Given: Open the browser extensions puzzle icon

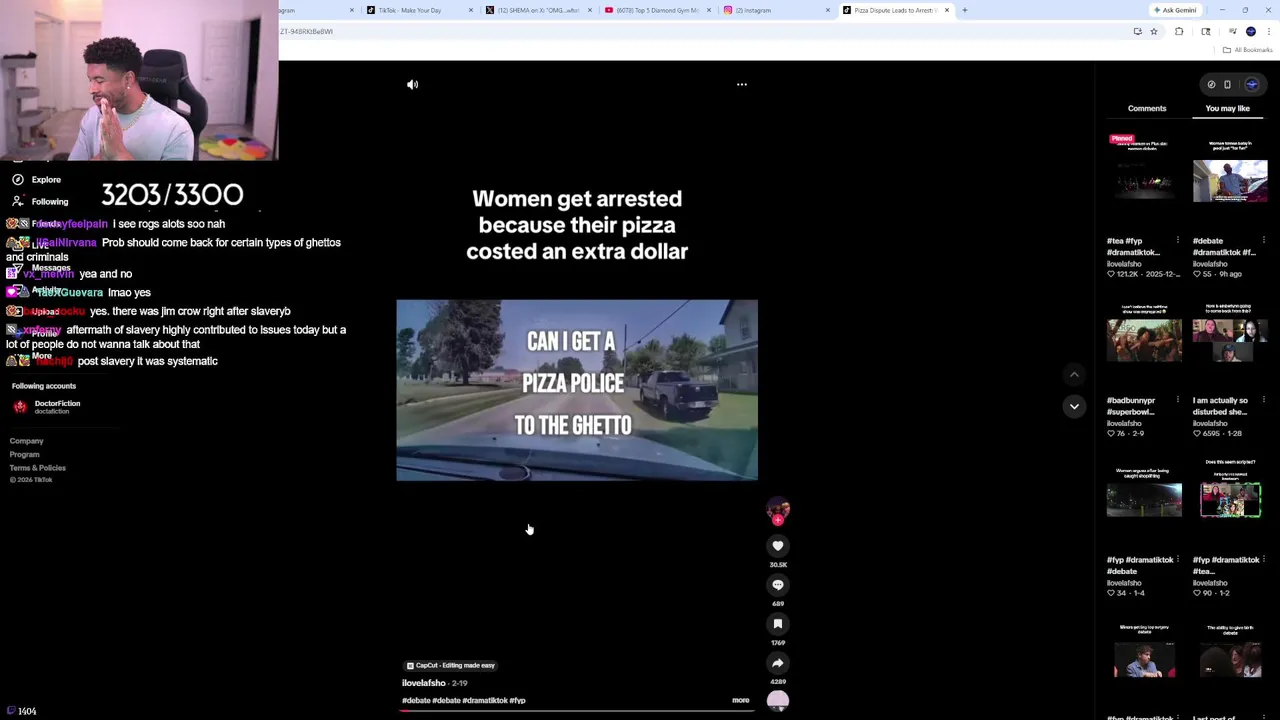Looking at the screenshot, I should [x=1179, y=32].
